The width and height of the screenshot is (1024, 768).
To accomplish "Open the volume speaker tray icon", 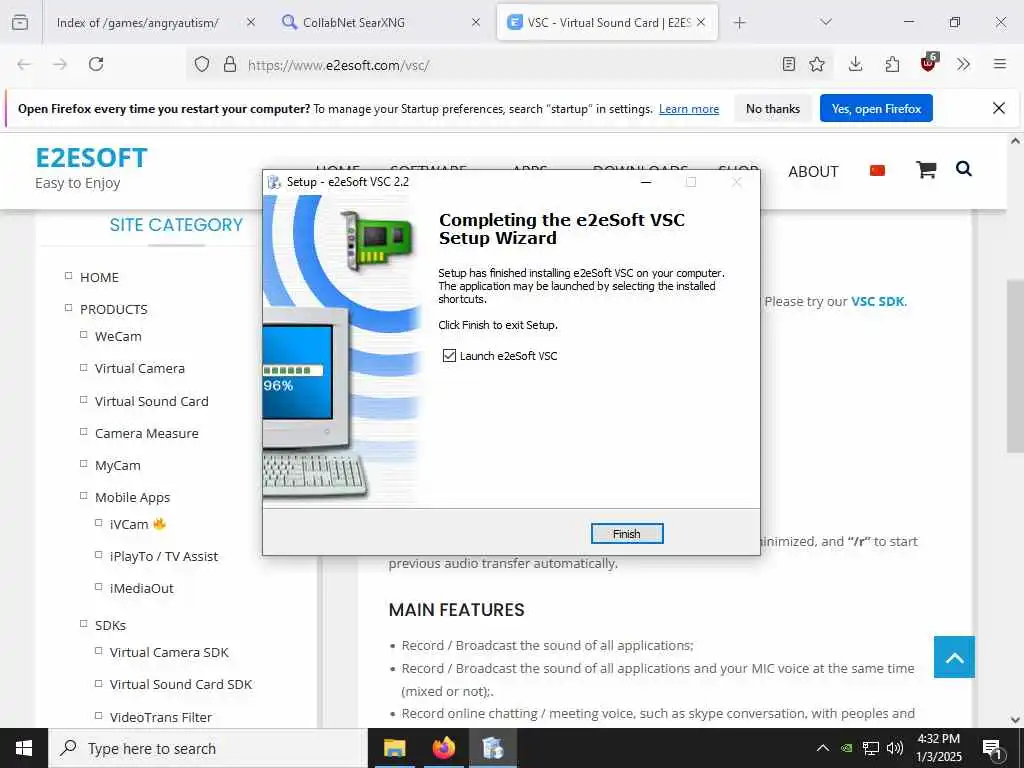I will (x=895, y=748).
